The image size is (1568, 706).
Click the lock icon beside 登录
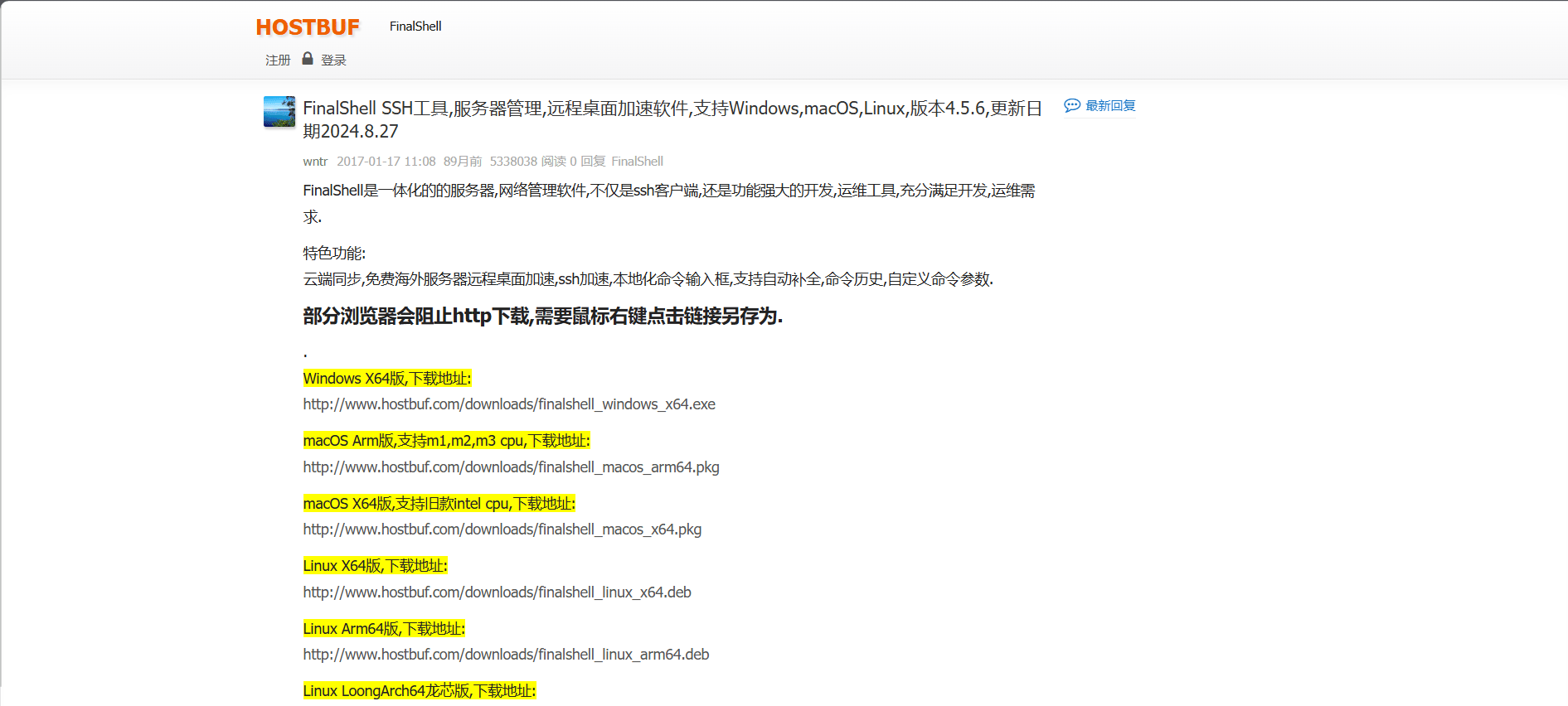[x=308, y=59]
